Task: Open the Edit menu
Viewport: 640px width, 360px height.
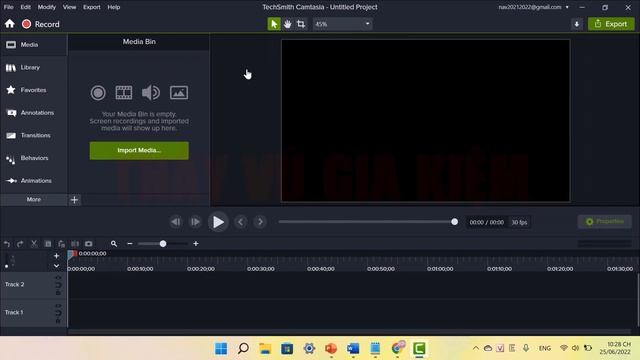Action: click(25, 7)
